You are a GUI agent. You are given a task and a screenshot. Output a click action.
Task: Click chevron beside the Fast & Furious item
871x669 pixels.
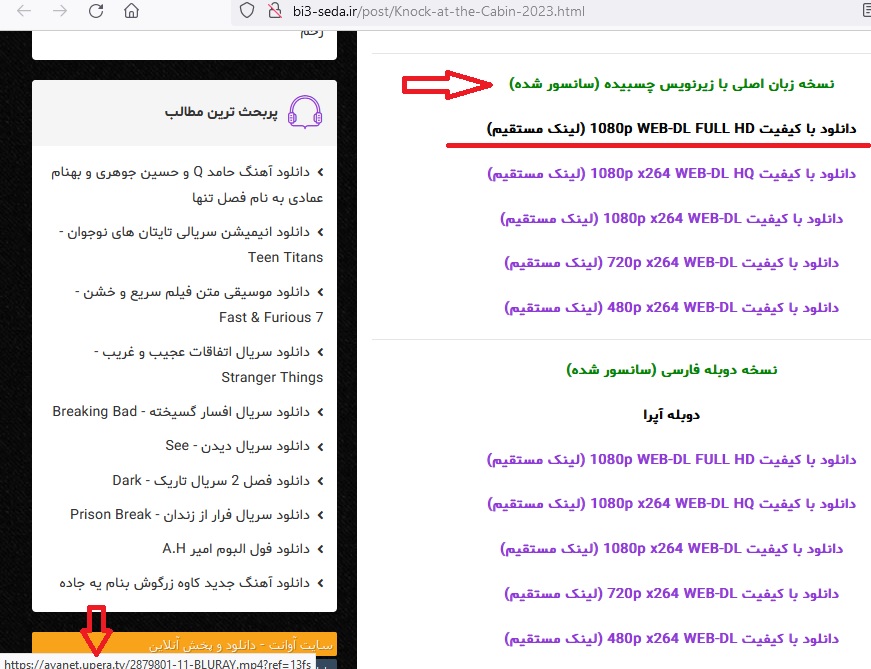click(x=321, y=292)
